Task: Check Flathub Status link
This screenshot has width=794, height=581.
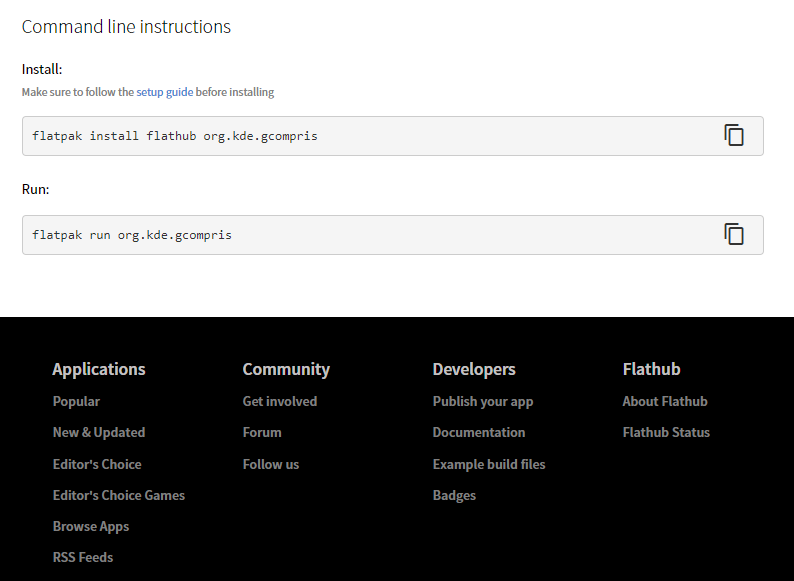Action: pyautogui.click(x=666, y=432)
